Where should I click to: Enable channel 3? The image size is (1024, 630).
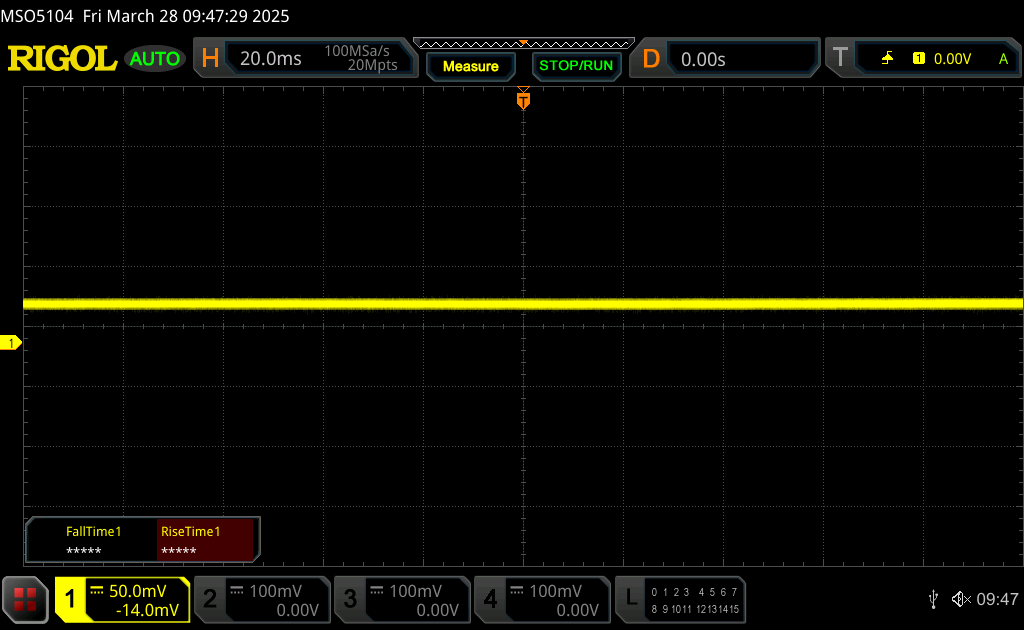coord(350,599)
